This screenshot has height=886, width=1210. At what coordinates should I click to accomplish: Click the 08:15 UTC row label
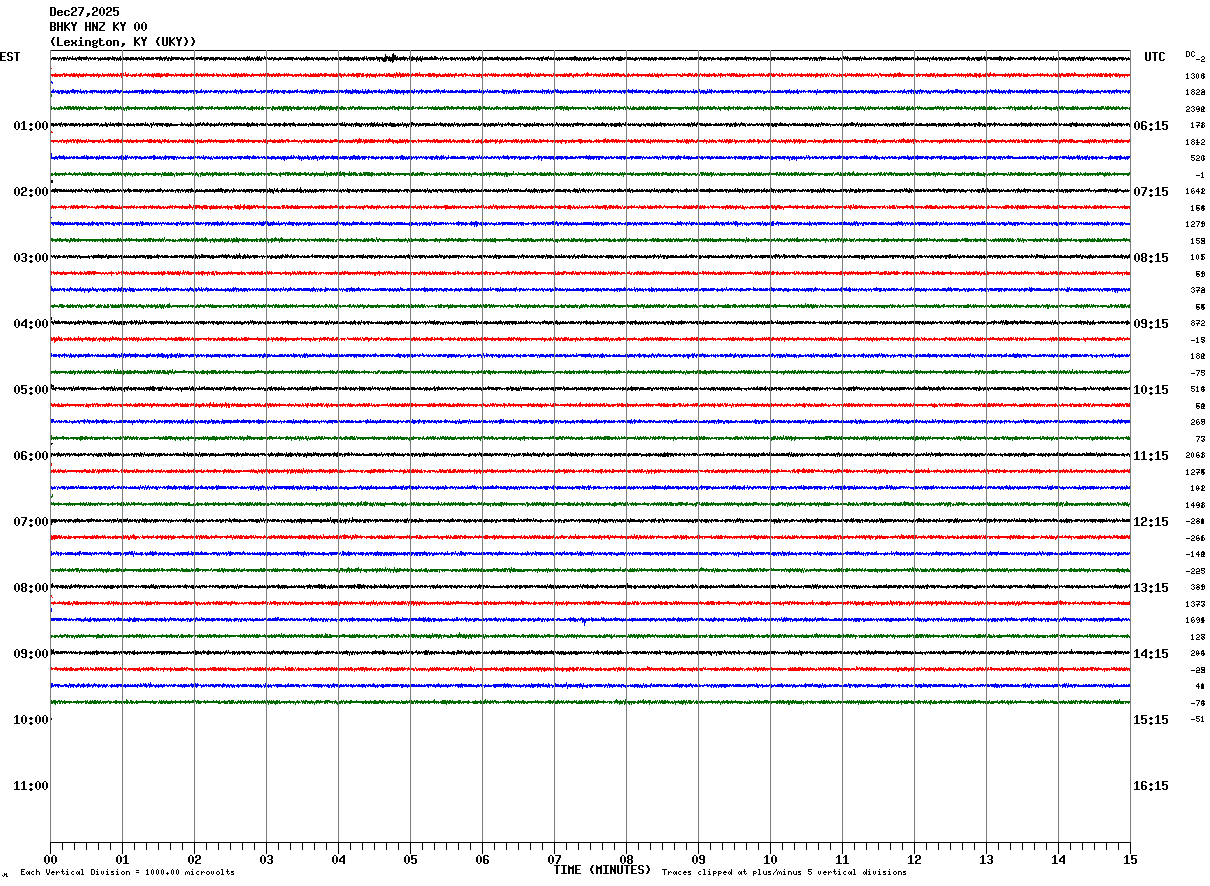1151,258
